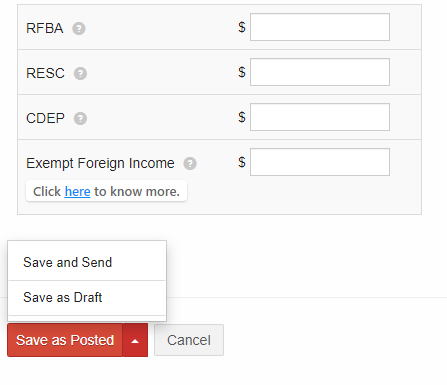
Task: Click the RFBA label text
Action: click(45, 28)
